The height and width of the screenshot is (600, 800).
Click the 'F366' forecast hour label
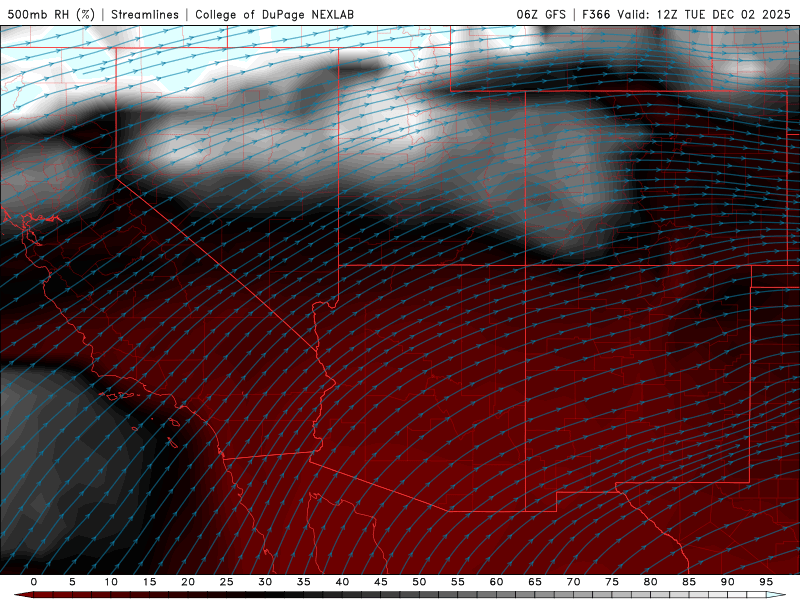point(596,14)
